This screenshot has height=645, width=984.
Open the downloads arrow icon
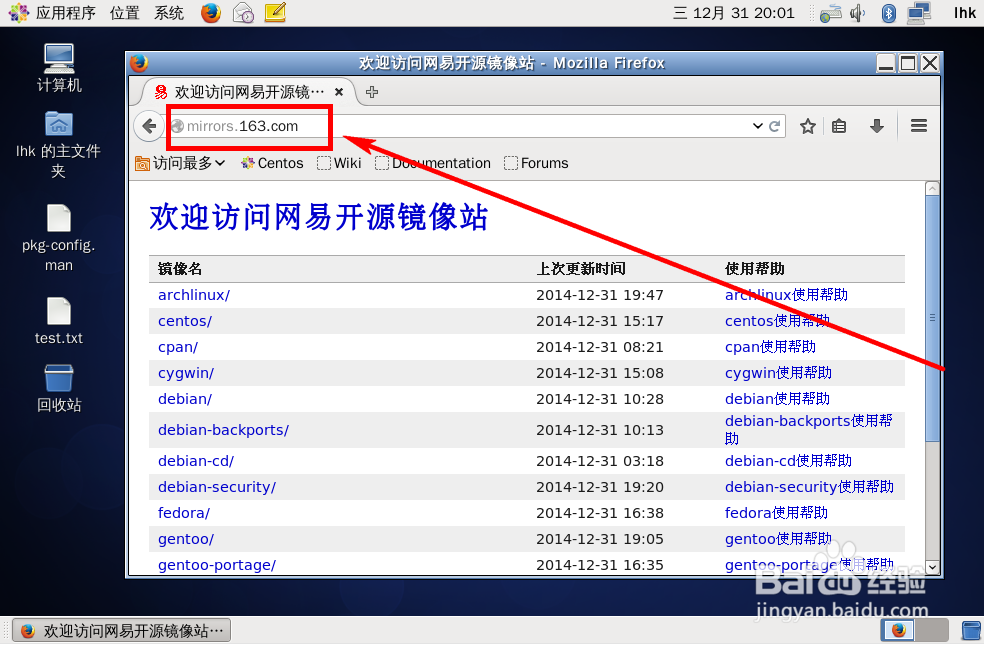point(877,126)
